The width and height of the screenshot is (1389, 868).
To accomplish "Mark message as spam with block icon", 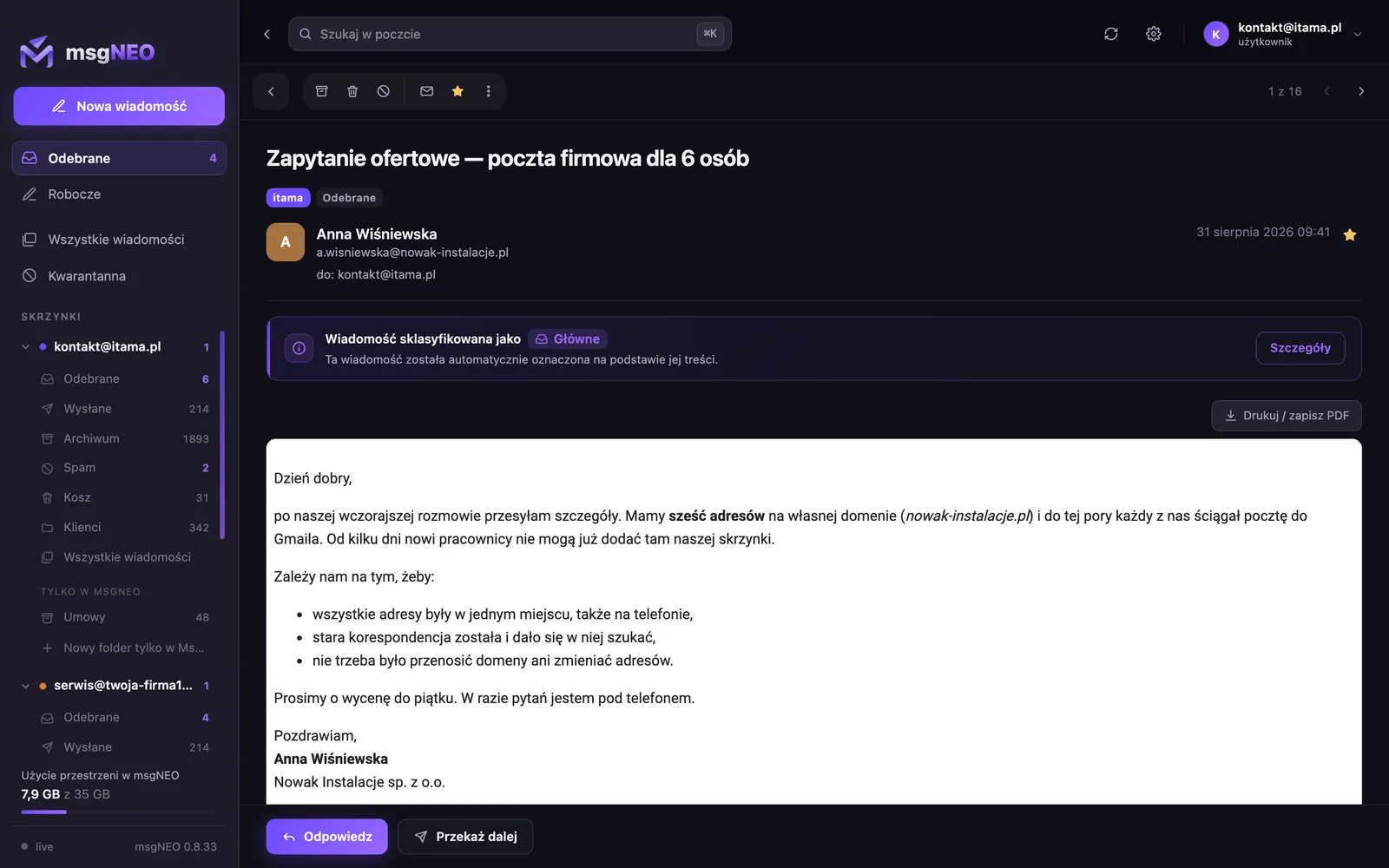I will 384,91.
